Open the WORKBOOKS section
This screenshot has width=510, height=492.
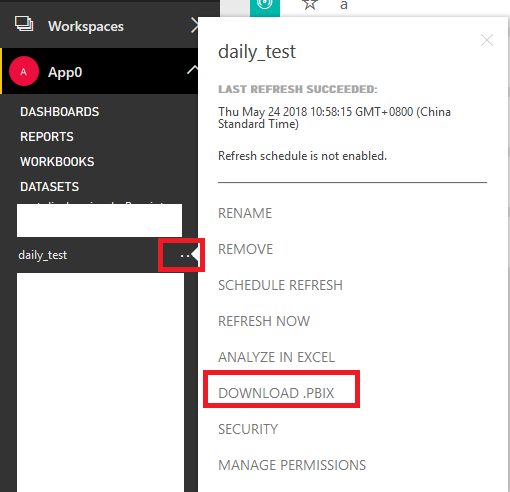(x=57, y=162)
